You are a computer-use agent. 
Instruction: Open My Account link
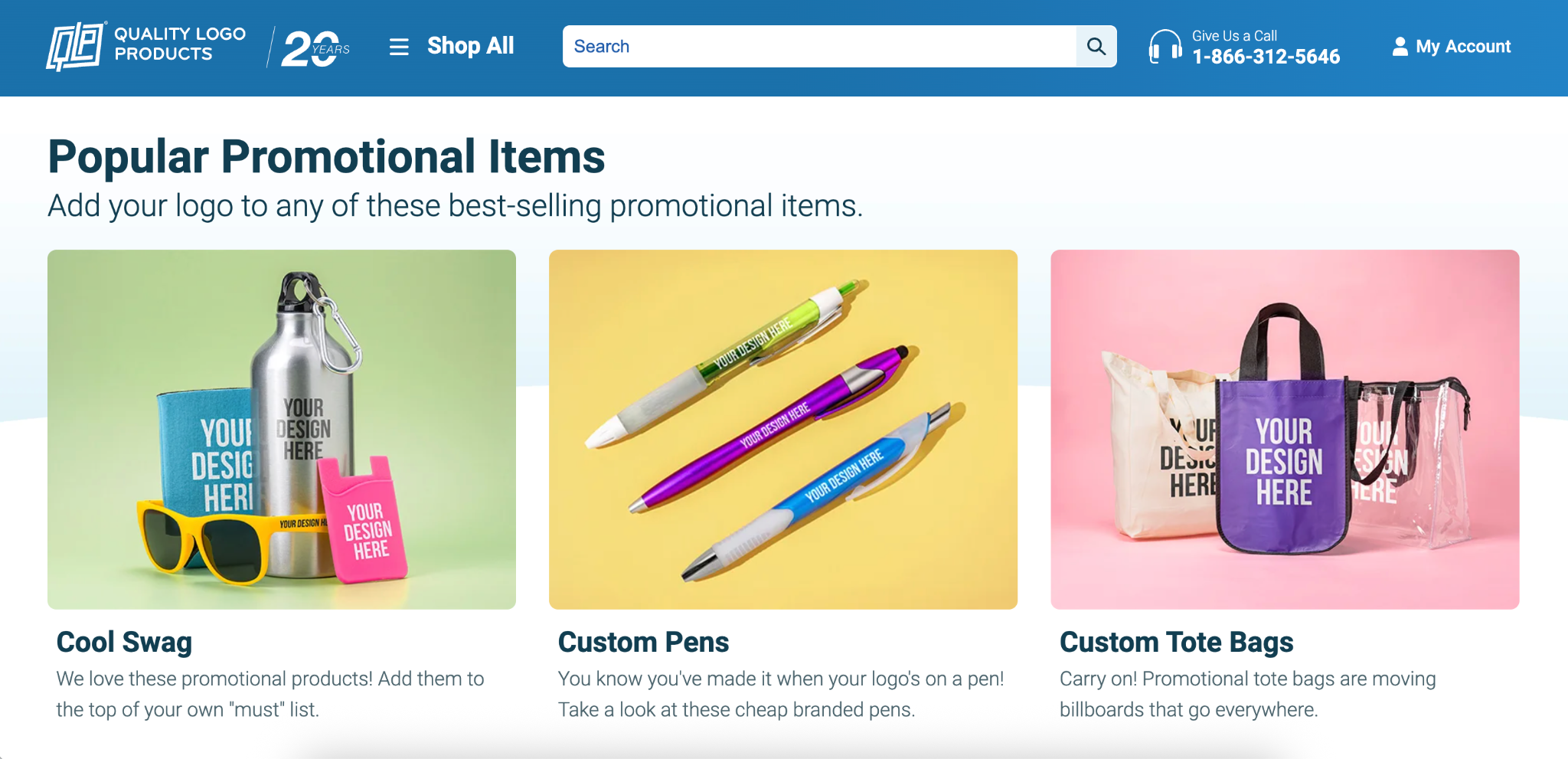(x=1462, y=47)
